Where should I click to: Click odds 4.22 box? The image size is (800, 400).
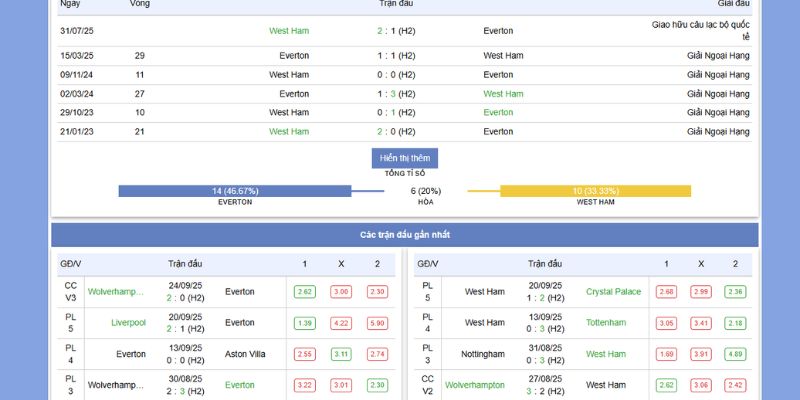[341, 323]
